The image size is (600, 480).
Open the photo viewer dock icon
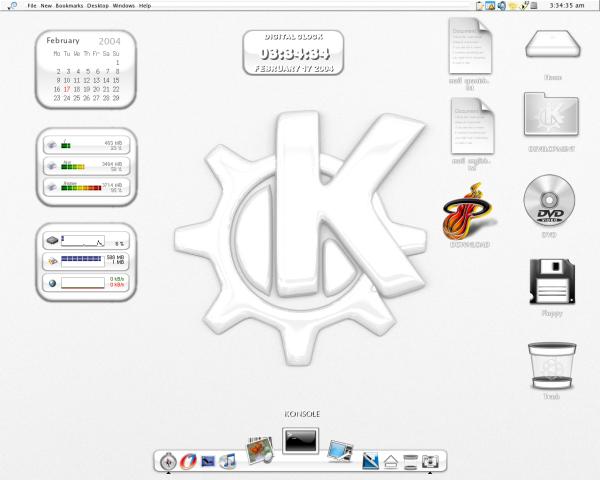coord(260,449)
